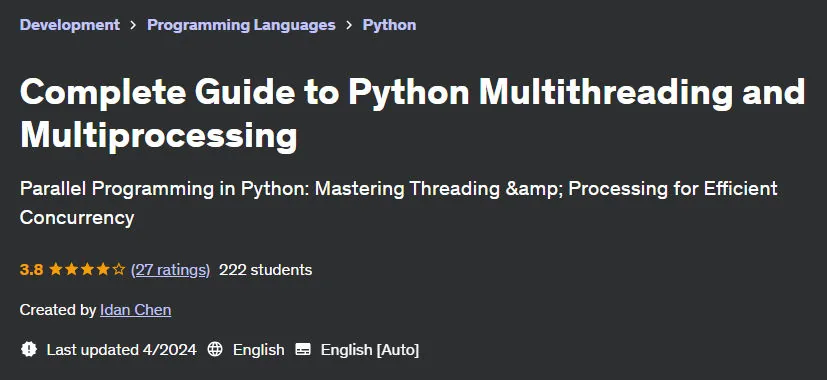Click the globe language icon
827x380 pixels.
pyautogui.click(x=215, y=349)
